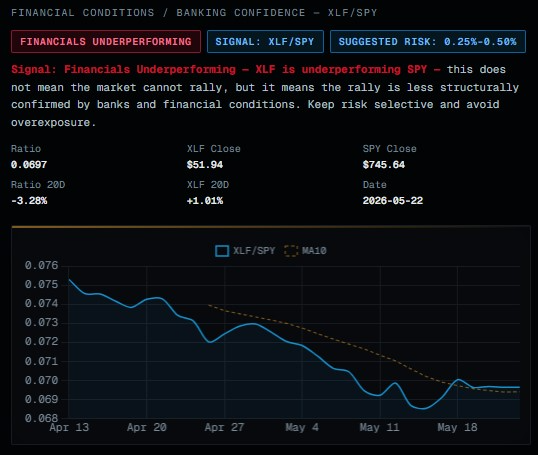Image resolution: width=538 pixels, height=455 pixels.
Task: Click the Ratio 20D label
Action: coord(38,185)
